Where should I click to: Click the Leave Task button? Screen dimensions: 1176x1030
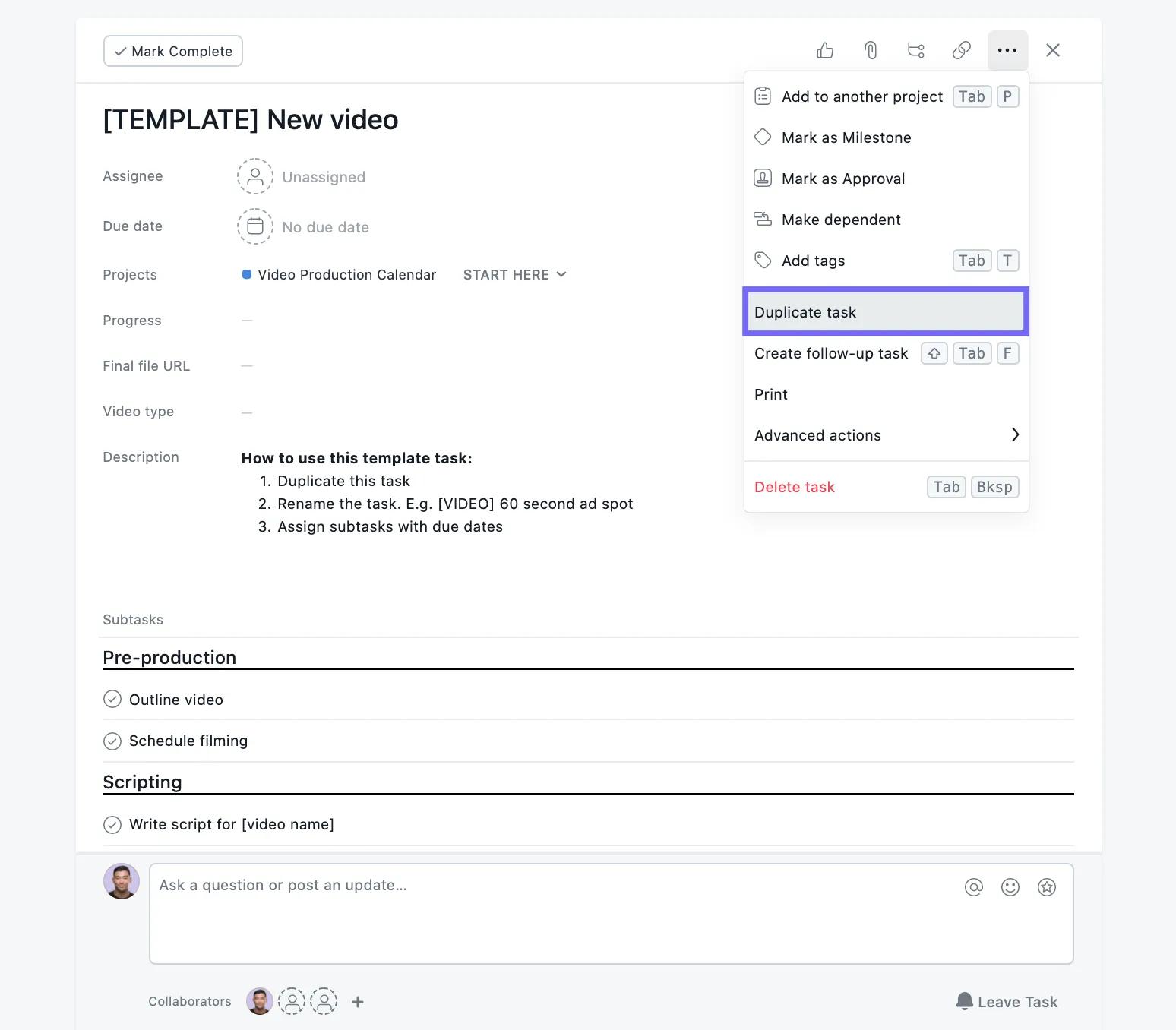pos(1007,1002)
